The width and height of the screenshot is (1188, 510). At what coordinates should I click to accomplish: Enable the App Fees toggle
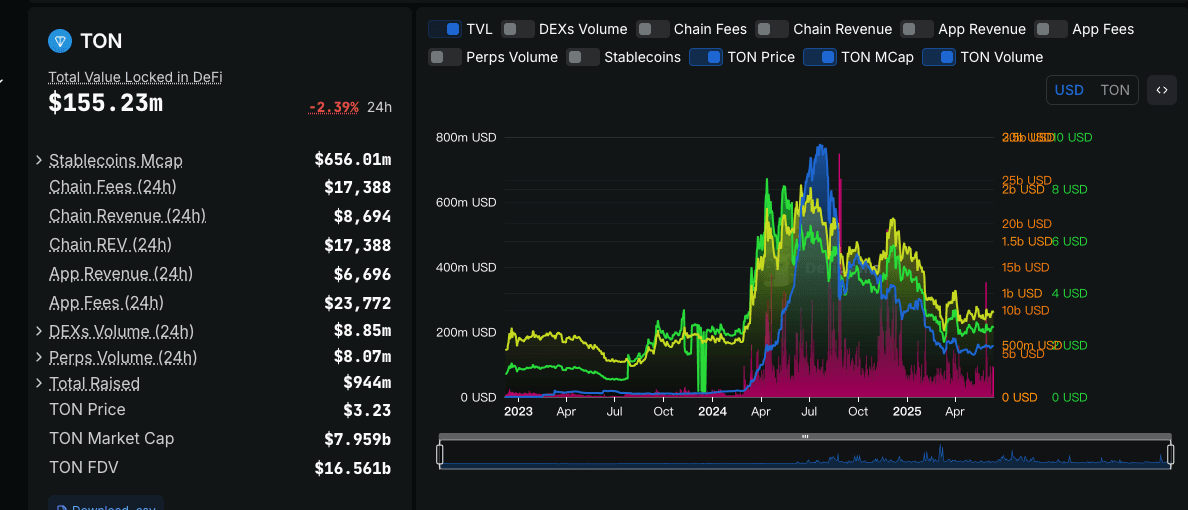point(1051,29)
